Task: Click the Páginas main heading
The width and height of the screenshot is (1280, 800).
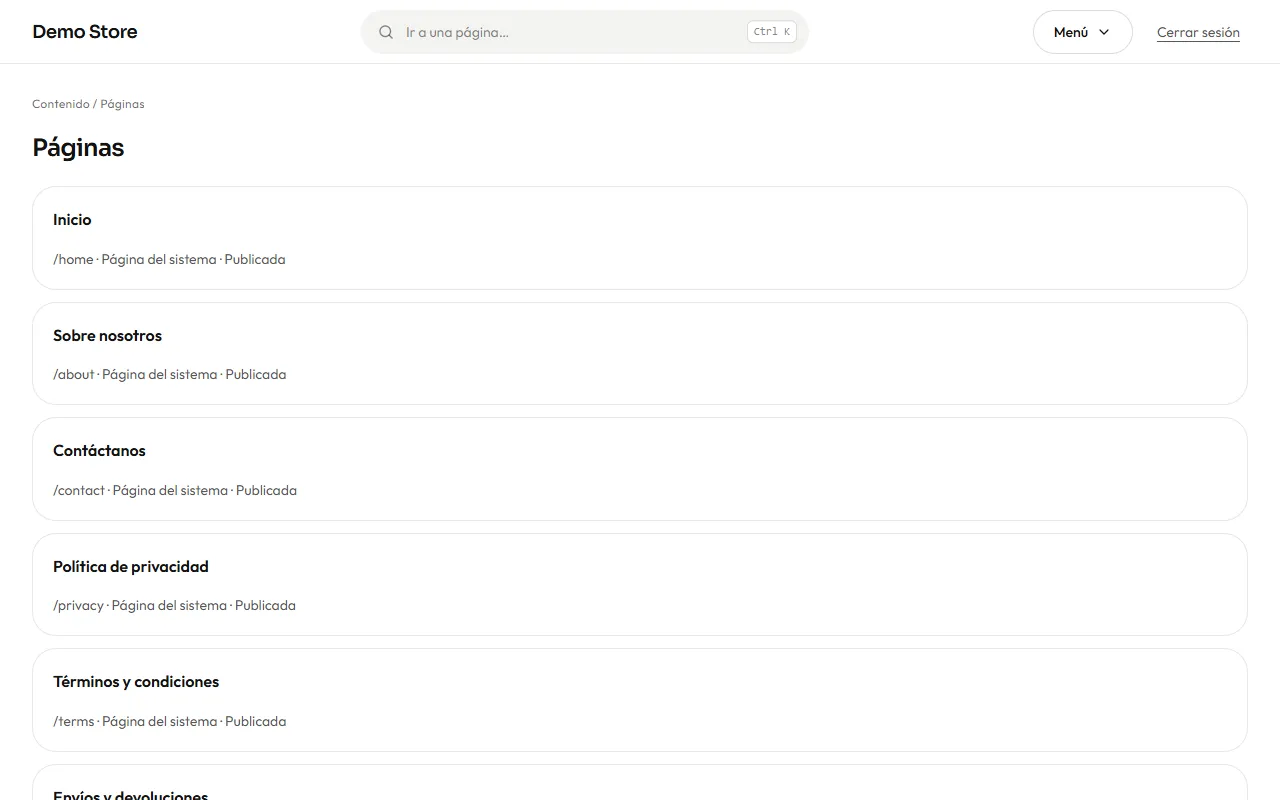Action: point(78,148)
